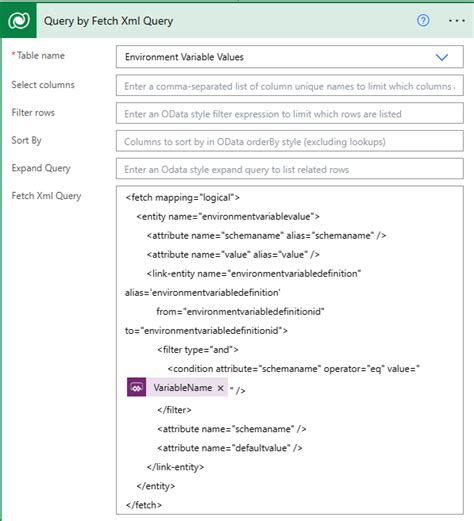Viewport: 474px width, 521px height.
Task: Open help via the question mark icon
Action: (x=423, y=21)
